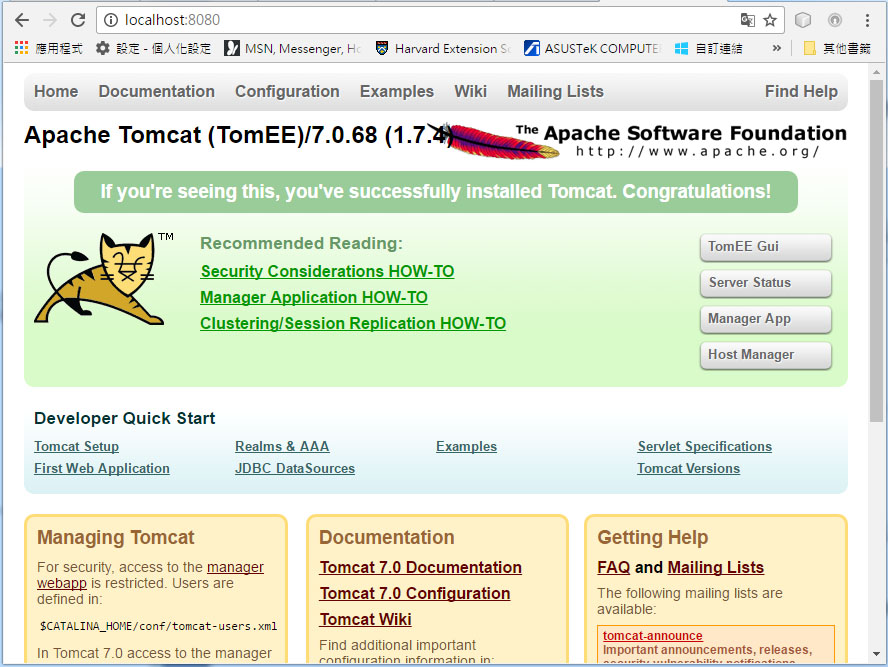Image resolution: width=888 pixels, height=667 pixels.
Task: Open Manager Application HOW-TO link
Action: point(314,297)
